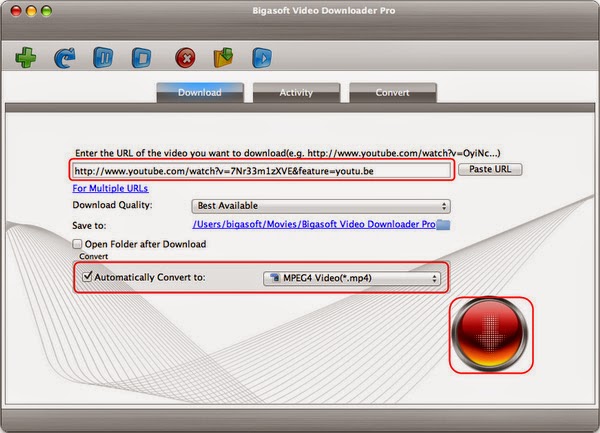Click the video URL input field

point(262,171)
